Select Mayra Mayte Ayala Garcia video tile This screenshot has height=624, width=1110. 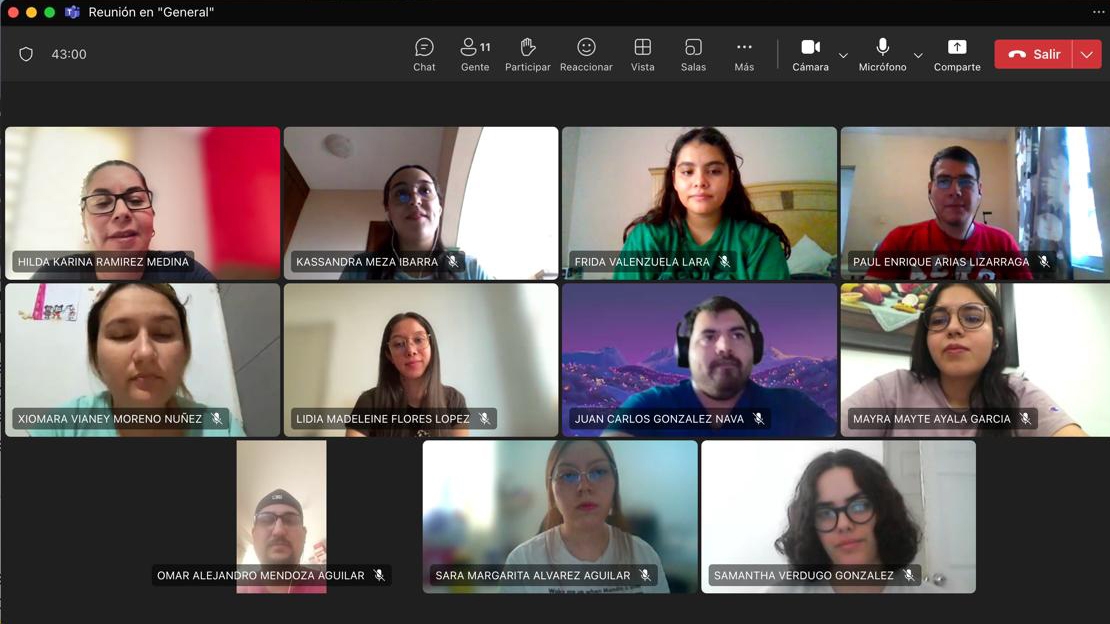[975, 360]
